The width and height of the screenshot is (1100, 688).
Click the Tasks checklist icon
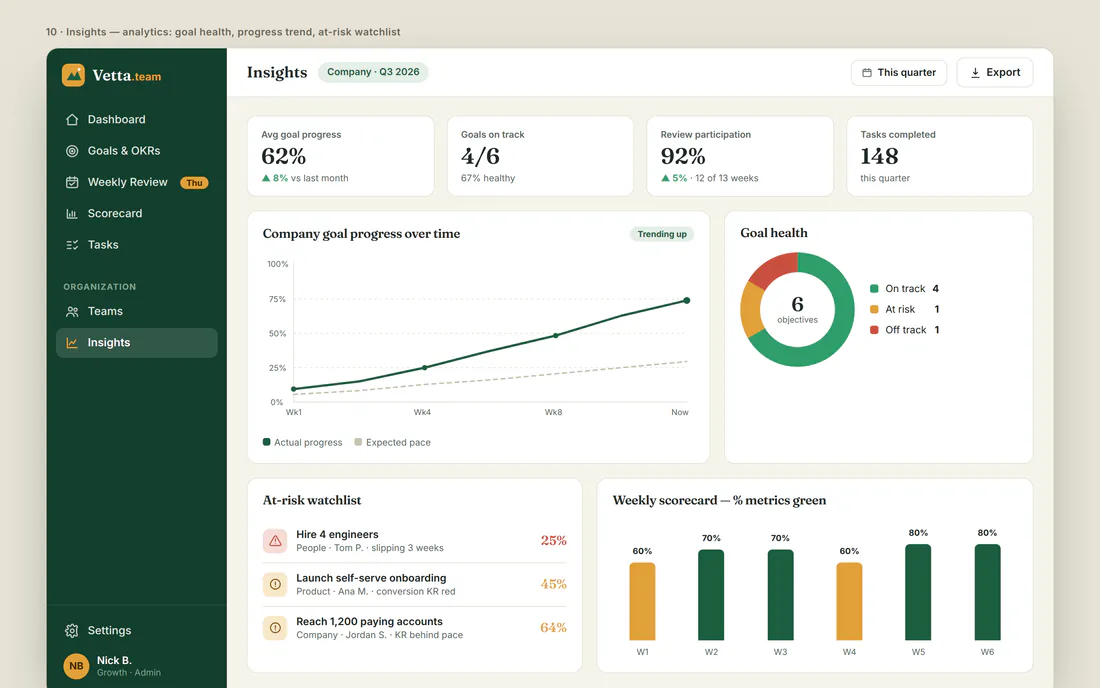tap(72, 245)
